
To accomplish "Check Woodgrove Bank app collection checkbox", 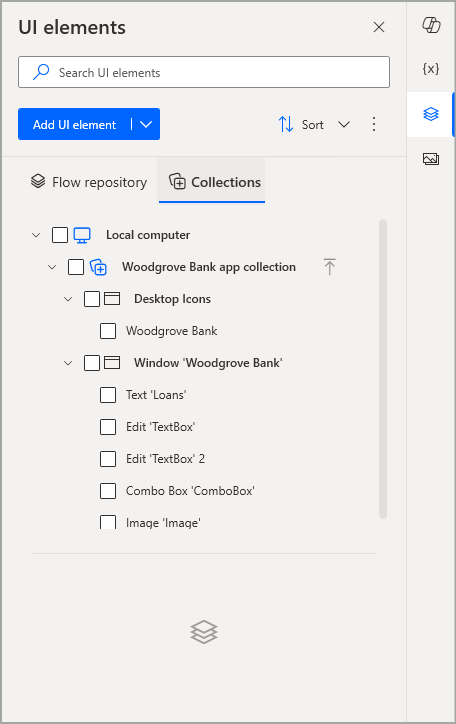I will tap(76, 267).
